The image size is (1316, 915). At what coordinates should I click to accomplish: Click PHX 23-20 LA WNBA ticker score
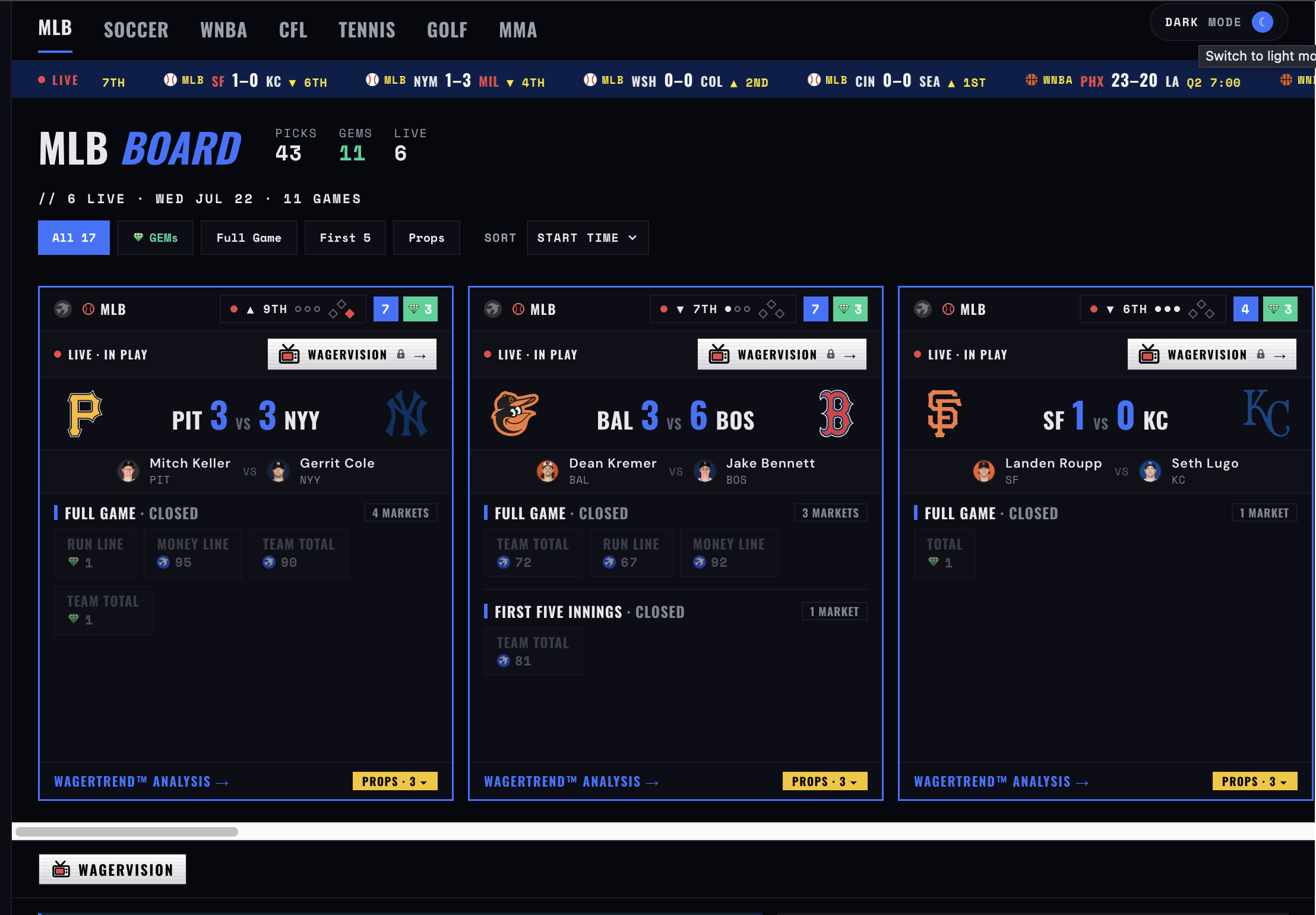point(1133,81)
